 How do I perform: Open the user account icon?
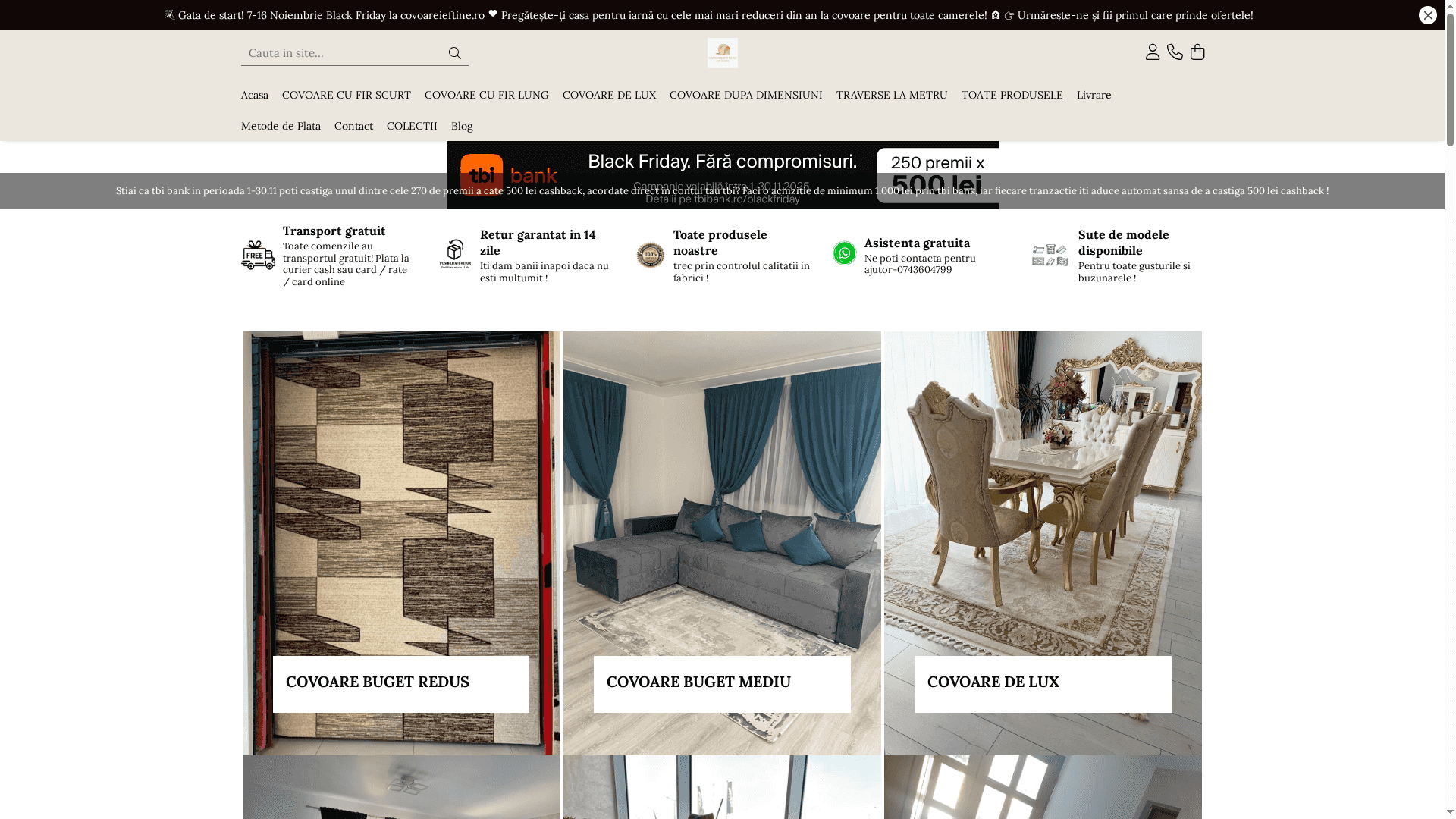coord(1152,52)
